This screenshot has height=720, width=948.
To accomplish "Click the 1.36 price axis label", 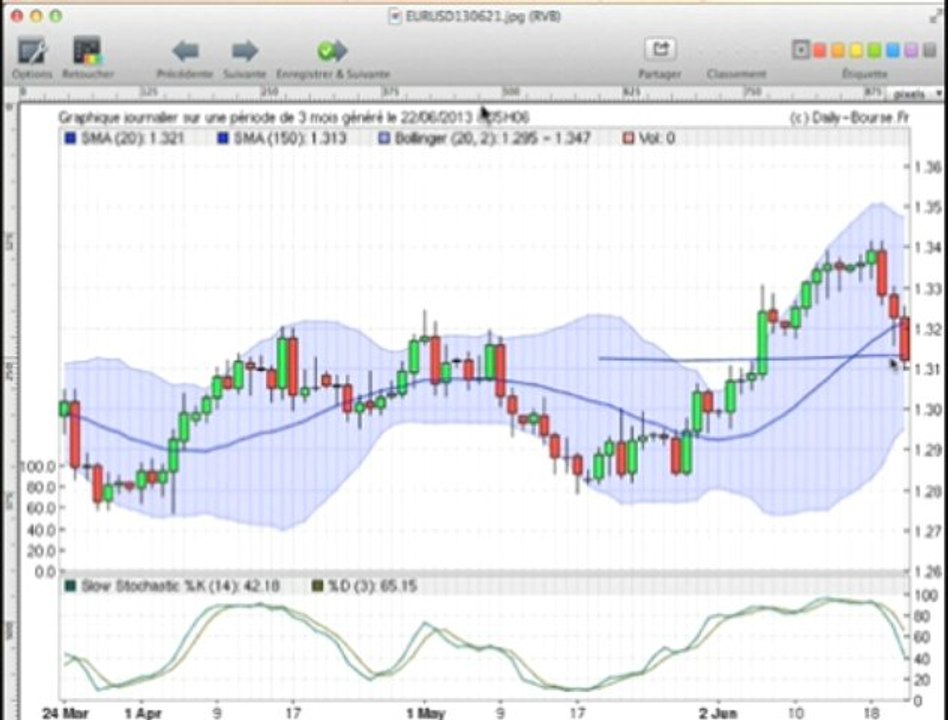I will pos(929,167).
